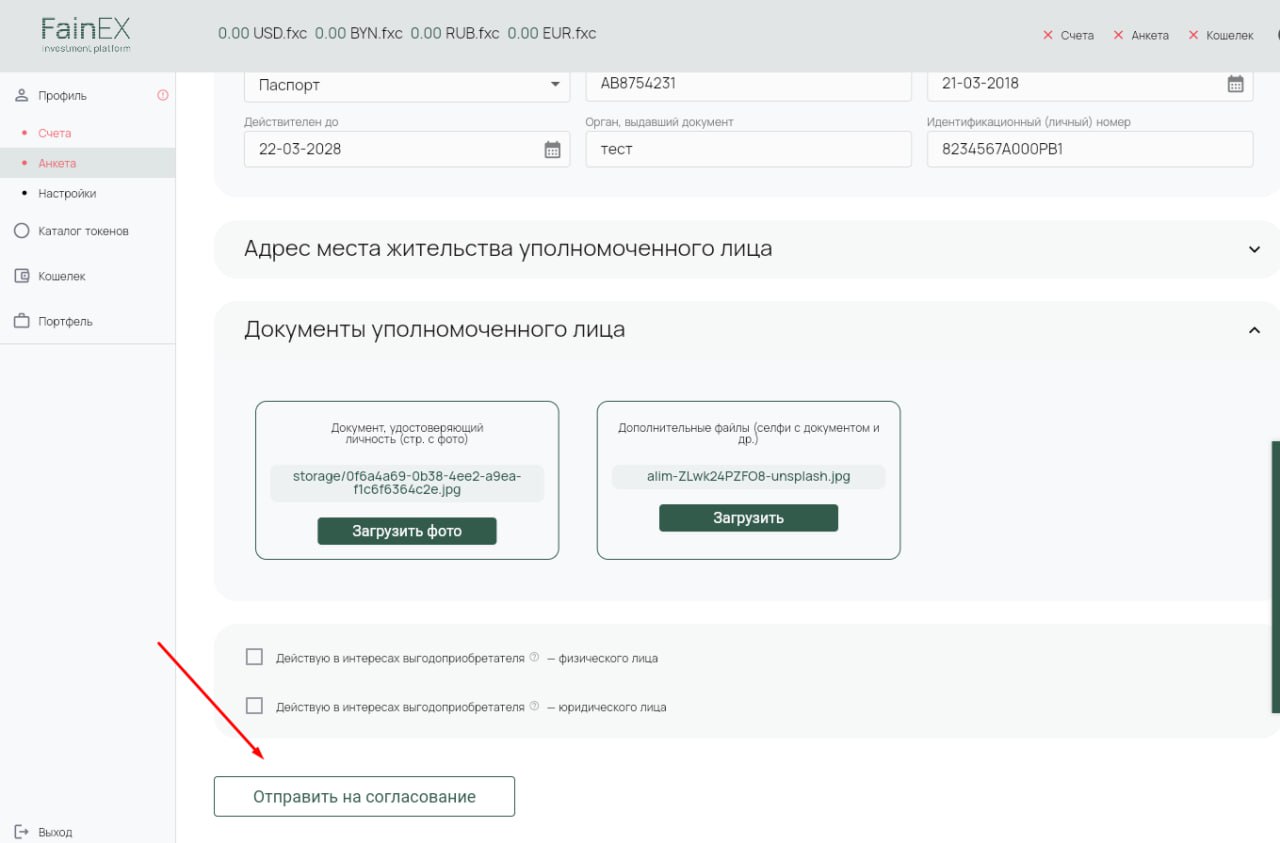Check beneficiary физического лица checkbox
Image resolution: width=1280 pixels, height=843 pixels.
254,657
